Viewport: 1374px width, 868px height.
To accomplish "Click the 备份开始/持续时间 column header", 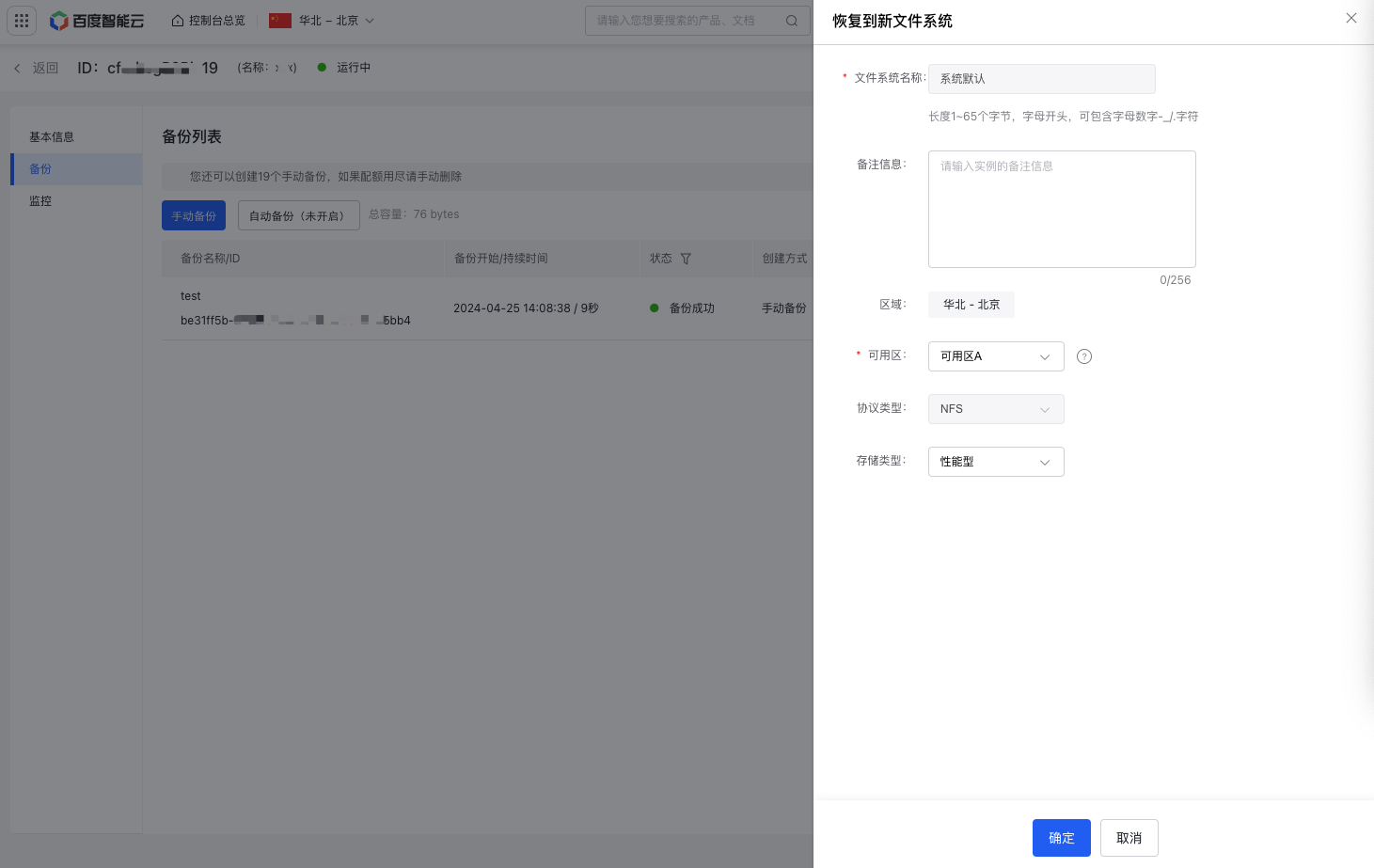I will (501, 259).
